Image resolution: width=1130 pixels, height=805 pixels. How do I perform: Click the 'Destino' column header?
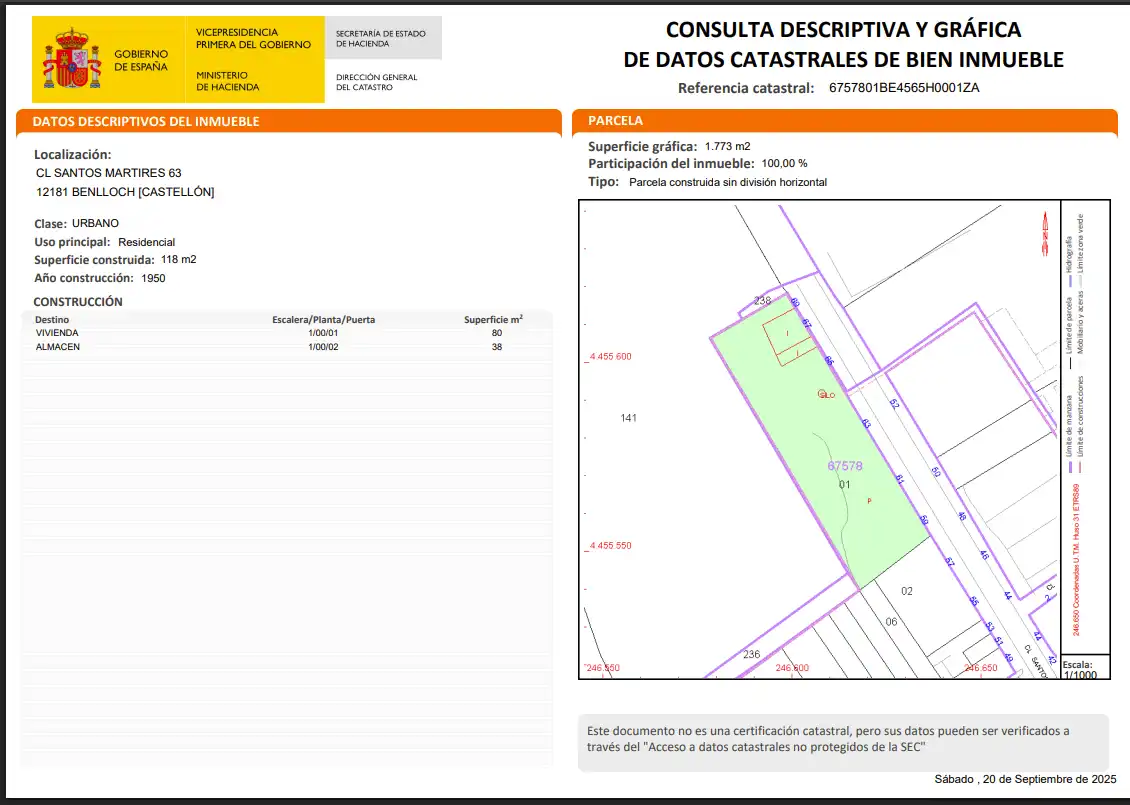point(53,319)
